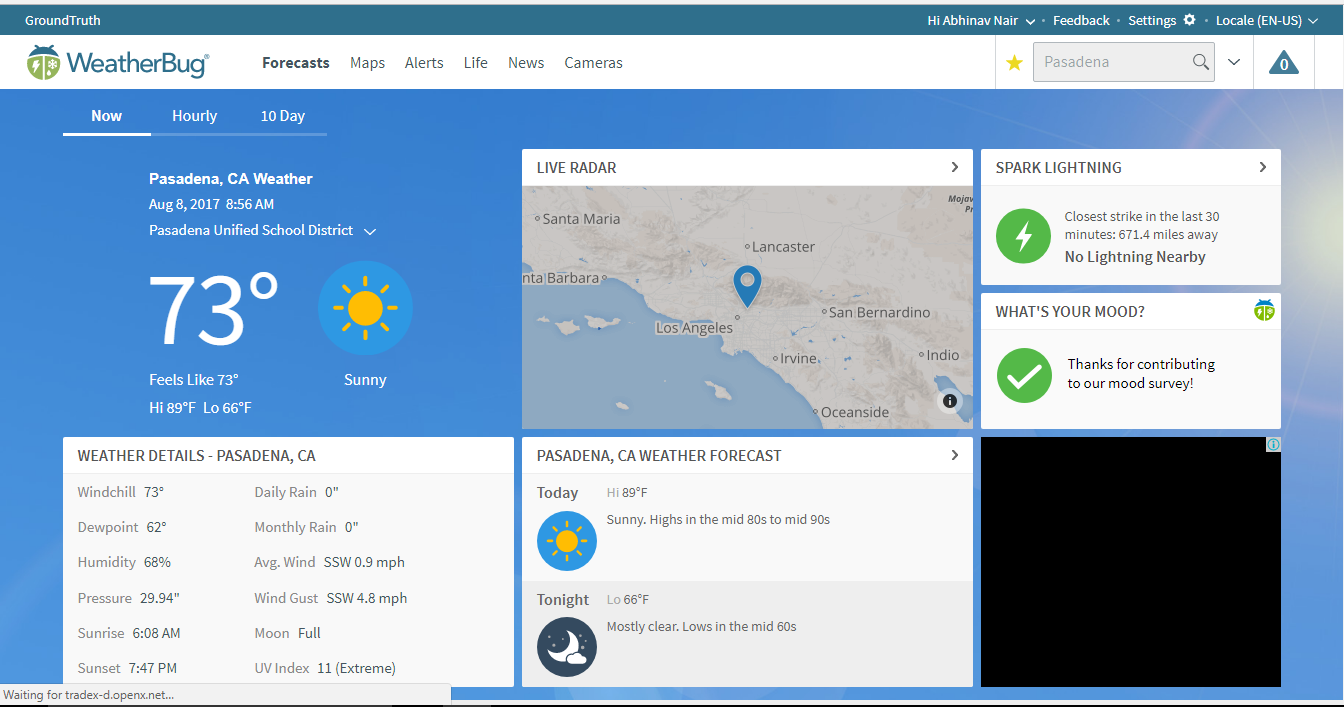Click the ad info icon
The image size is (1344, 707).
click(1273, 444)
